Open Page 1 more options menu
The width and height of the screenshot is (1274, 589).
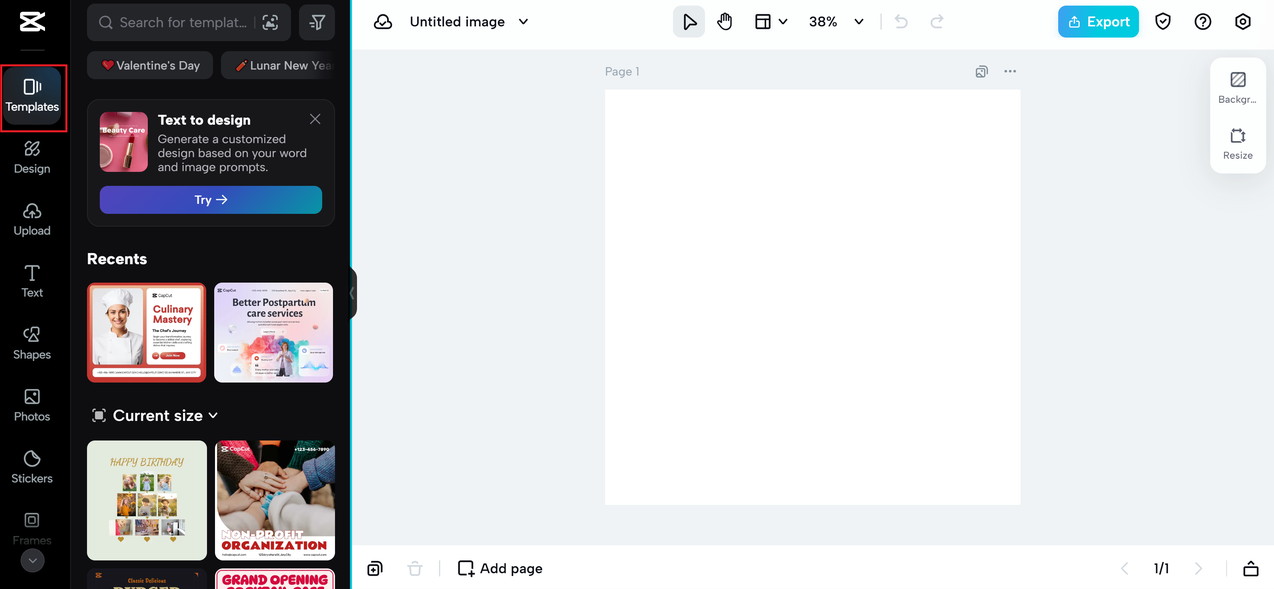click(x=1010, y=72)
